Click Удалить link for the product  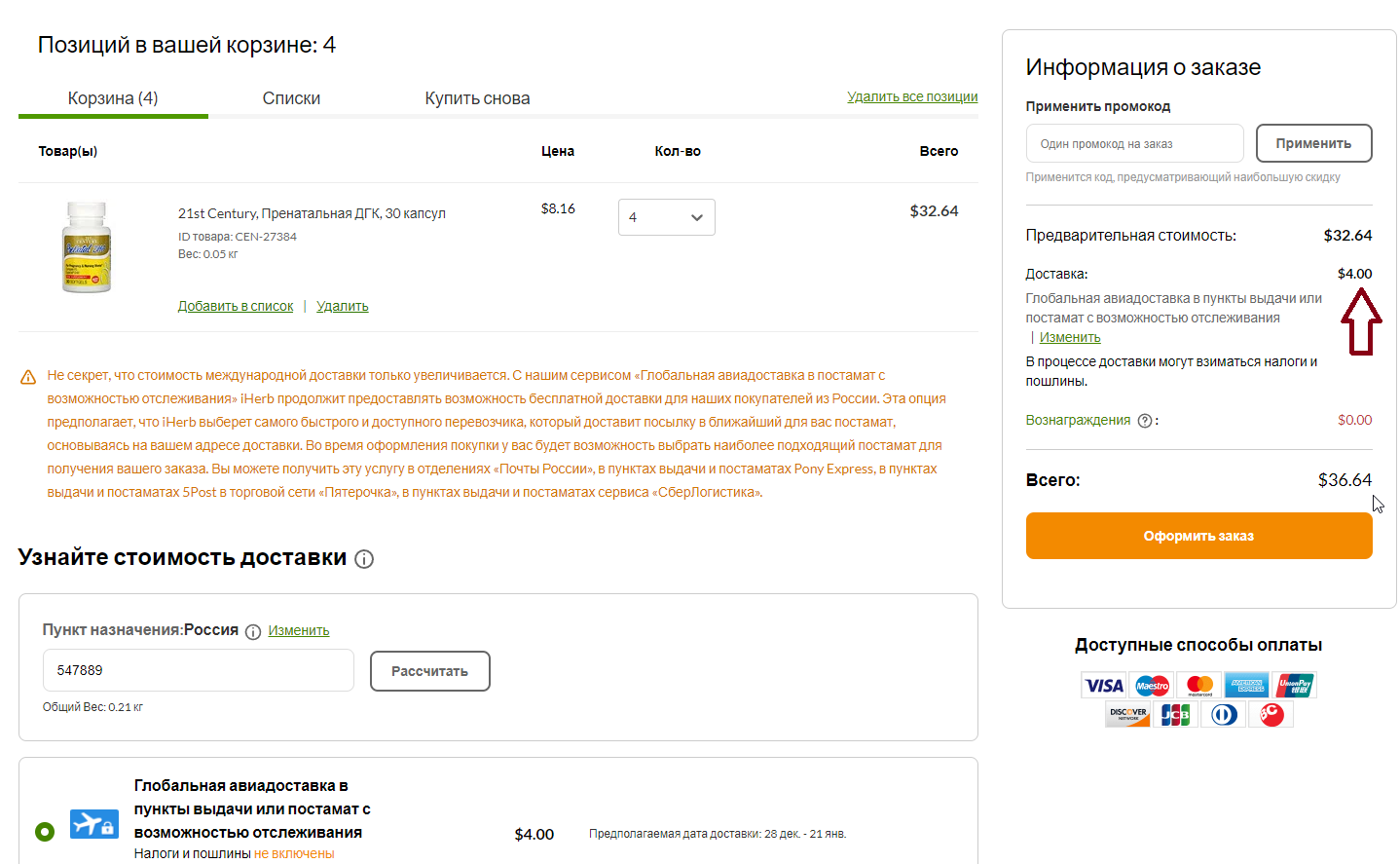343,306
